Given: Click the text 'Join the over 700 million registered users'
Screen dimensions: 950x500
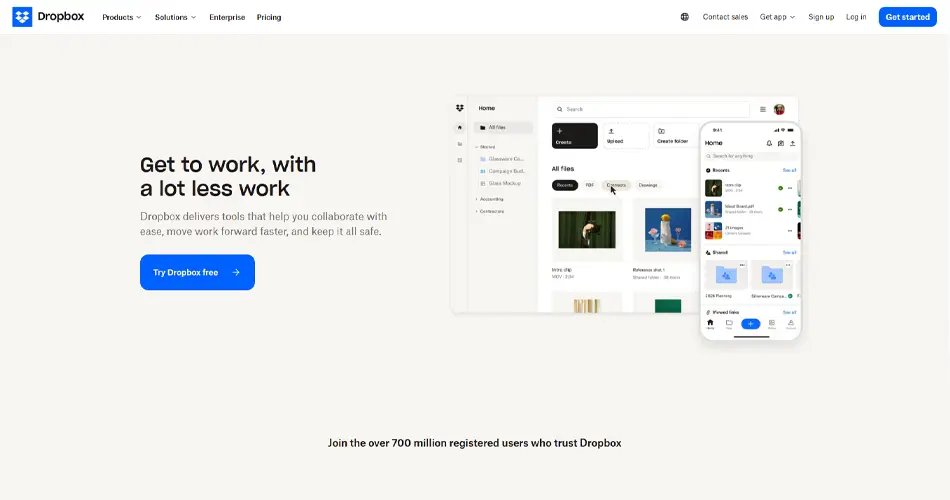Looking at the screenshot, I should [428, 443].
